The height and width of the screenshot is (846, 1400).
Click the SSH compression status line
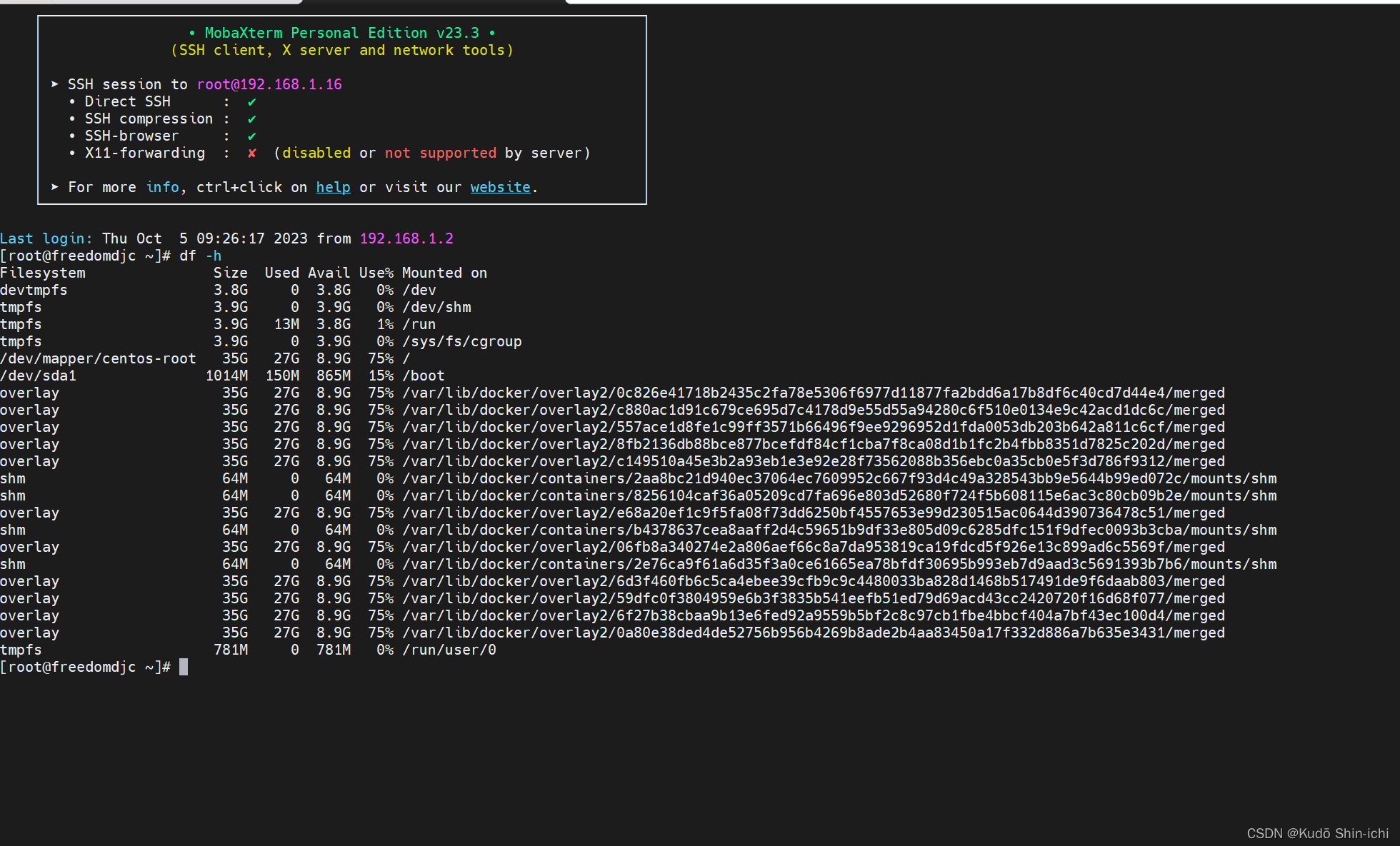[163, 119]
